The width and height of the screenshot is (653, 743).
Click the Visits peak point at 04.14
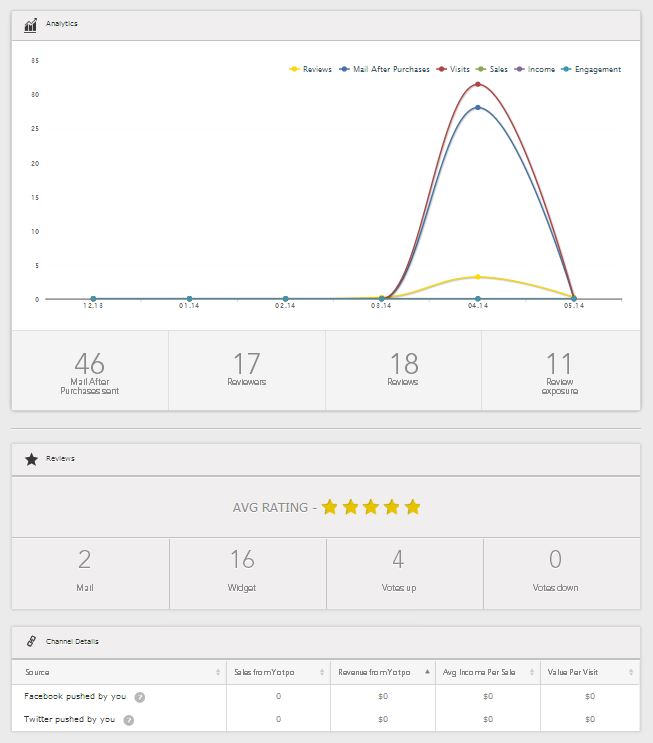[478, 84]
